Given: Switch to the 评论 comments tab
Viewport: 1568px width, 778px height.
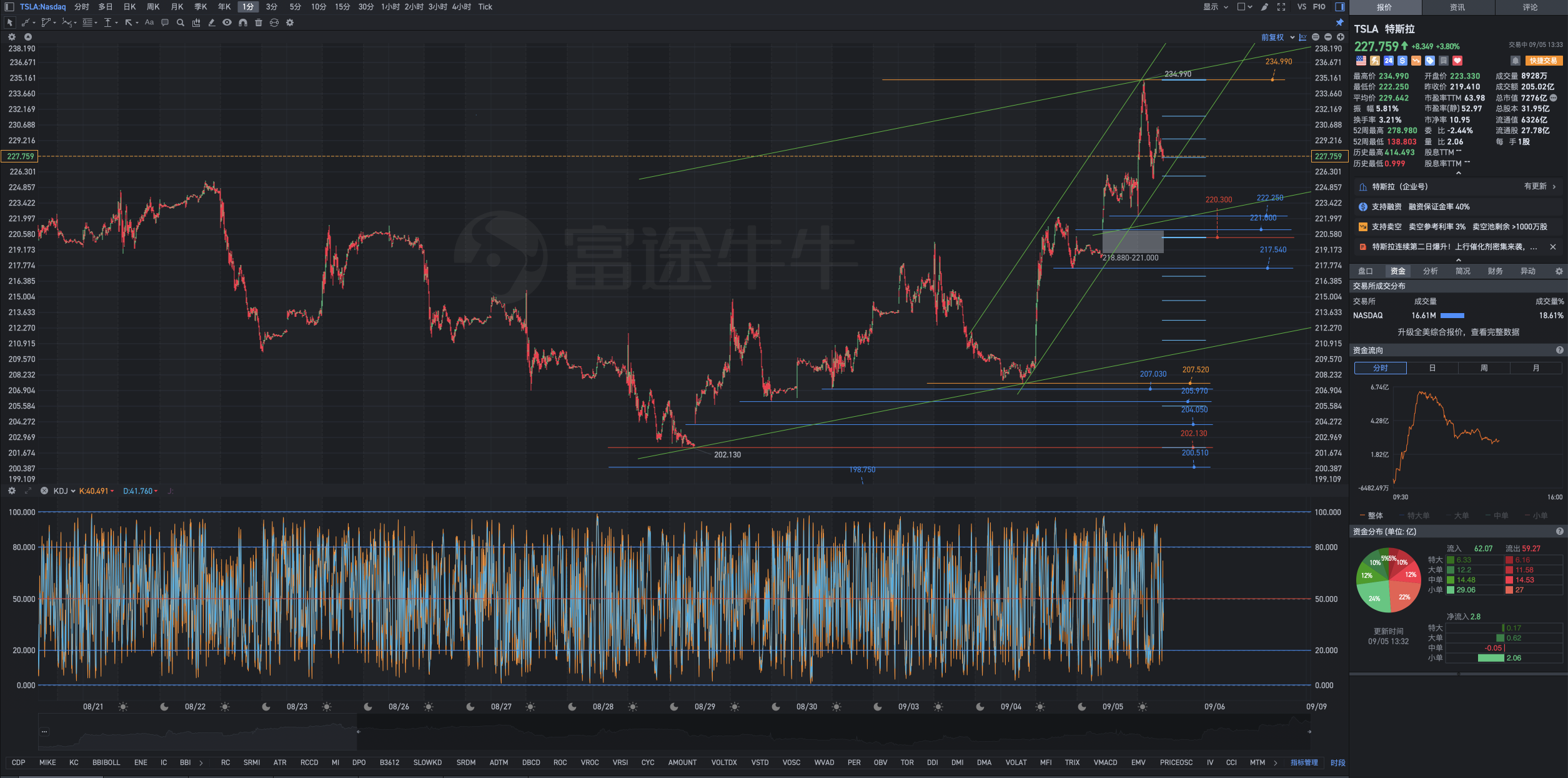Looking at the screenshot, I should 1530,7.
